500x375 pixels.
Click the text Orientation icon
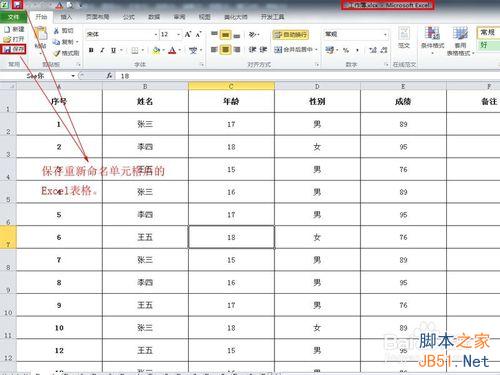pyautogui.click(x=253, y=34)
